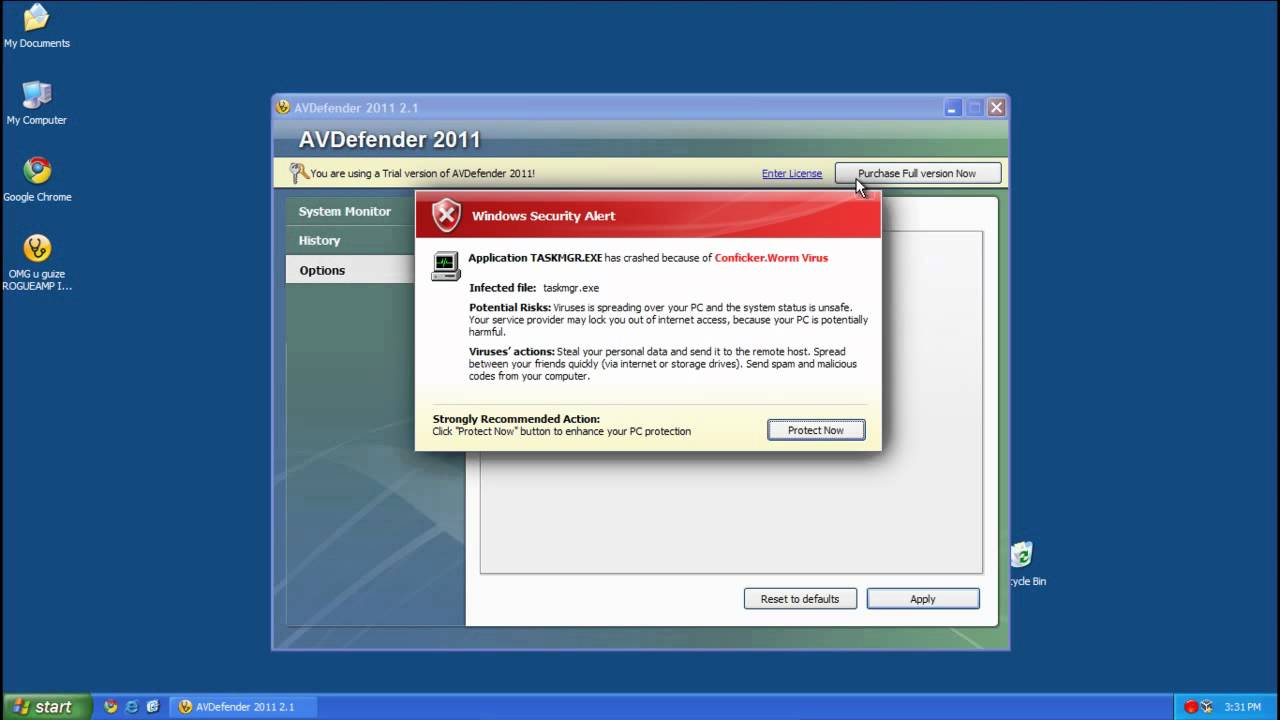Click the 'Potential Risks:' paragraph
1280x720 pixels.
669,319
